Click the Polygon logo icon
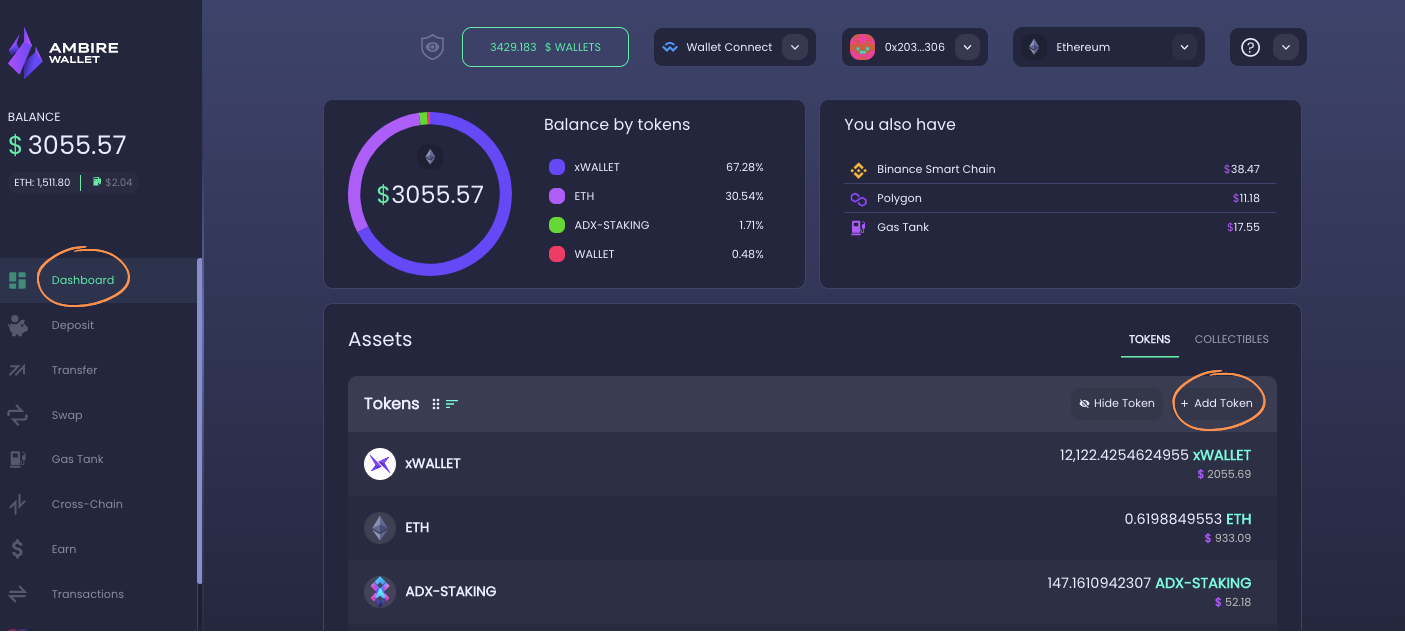The width and height of the screenshot is (1405, 639). (x=858, y=199)
